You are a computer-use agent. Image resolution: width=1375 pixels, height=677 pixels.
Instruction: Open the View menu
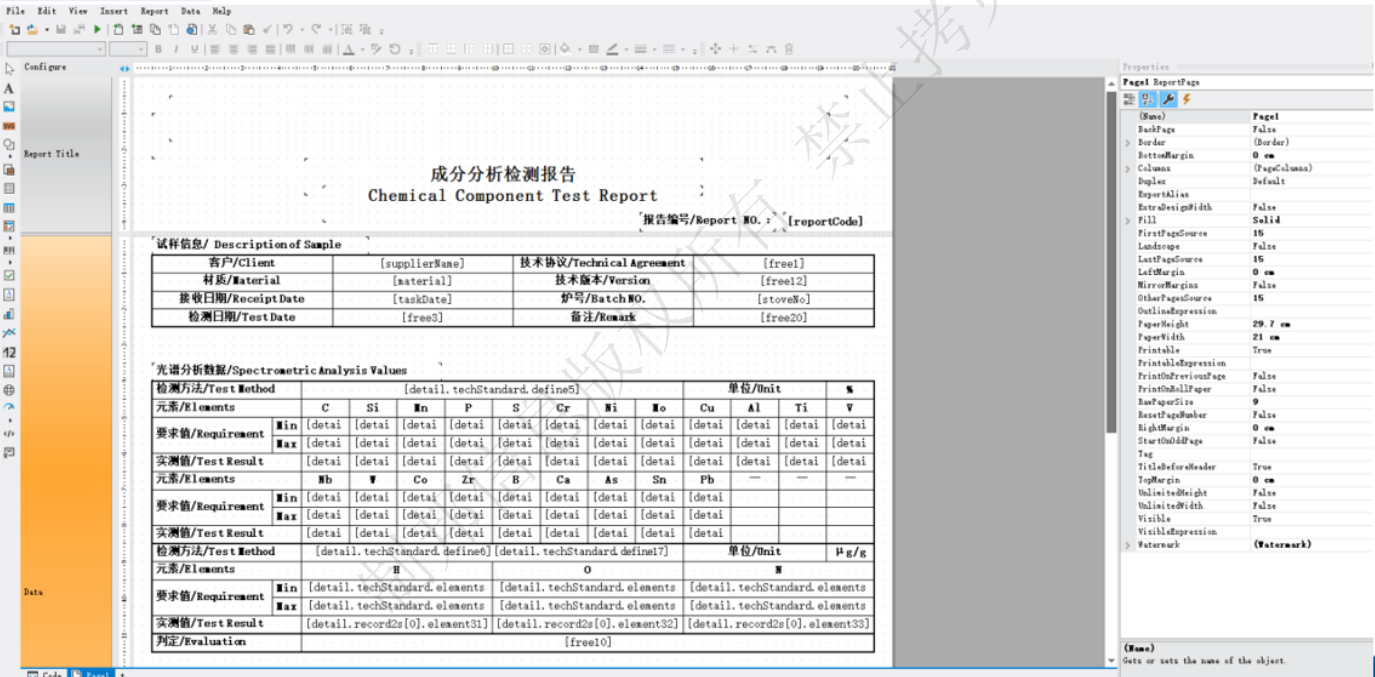point(78,11)
